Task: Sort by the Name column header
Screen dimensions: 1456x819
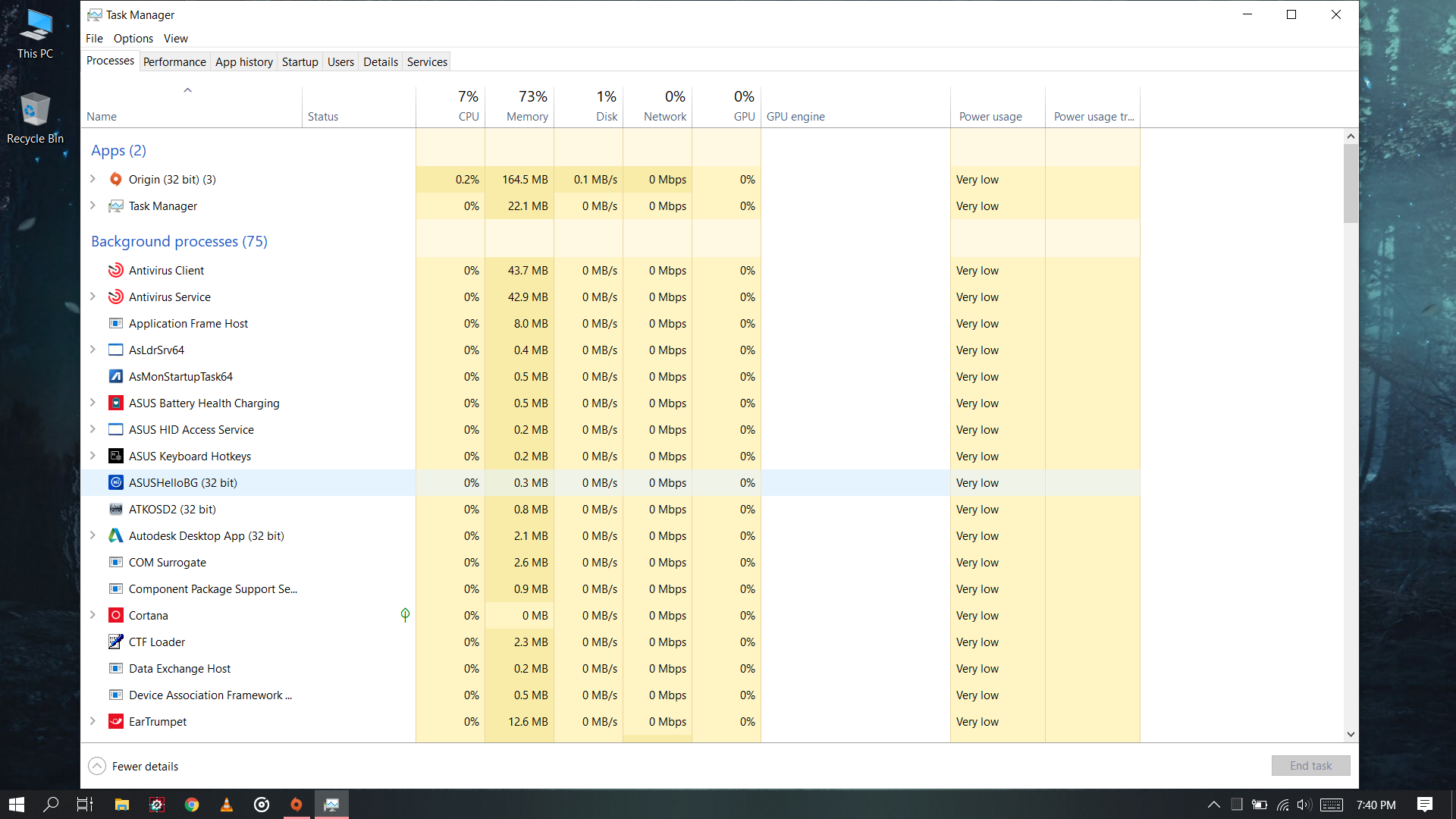Action: pyautogui.click(x=191, y=107)
